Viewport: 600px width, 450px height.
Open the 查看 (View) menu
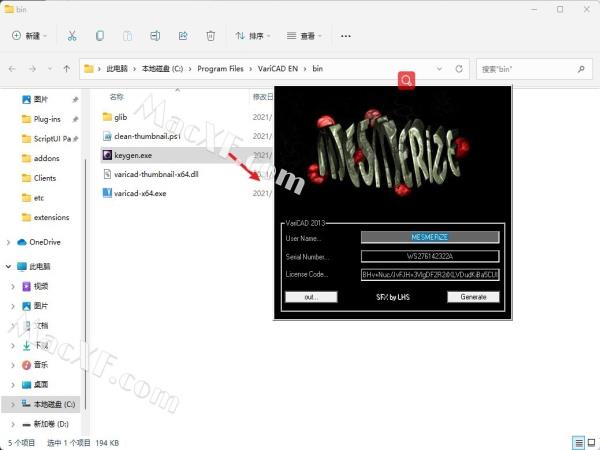coord(306,36)
